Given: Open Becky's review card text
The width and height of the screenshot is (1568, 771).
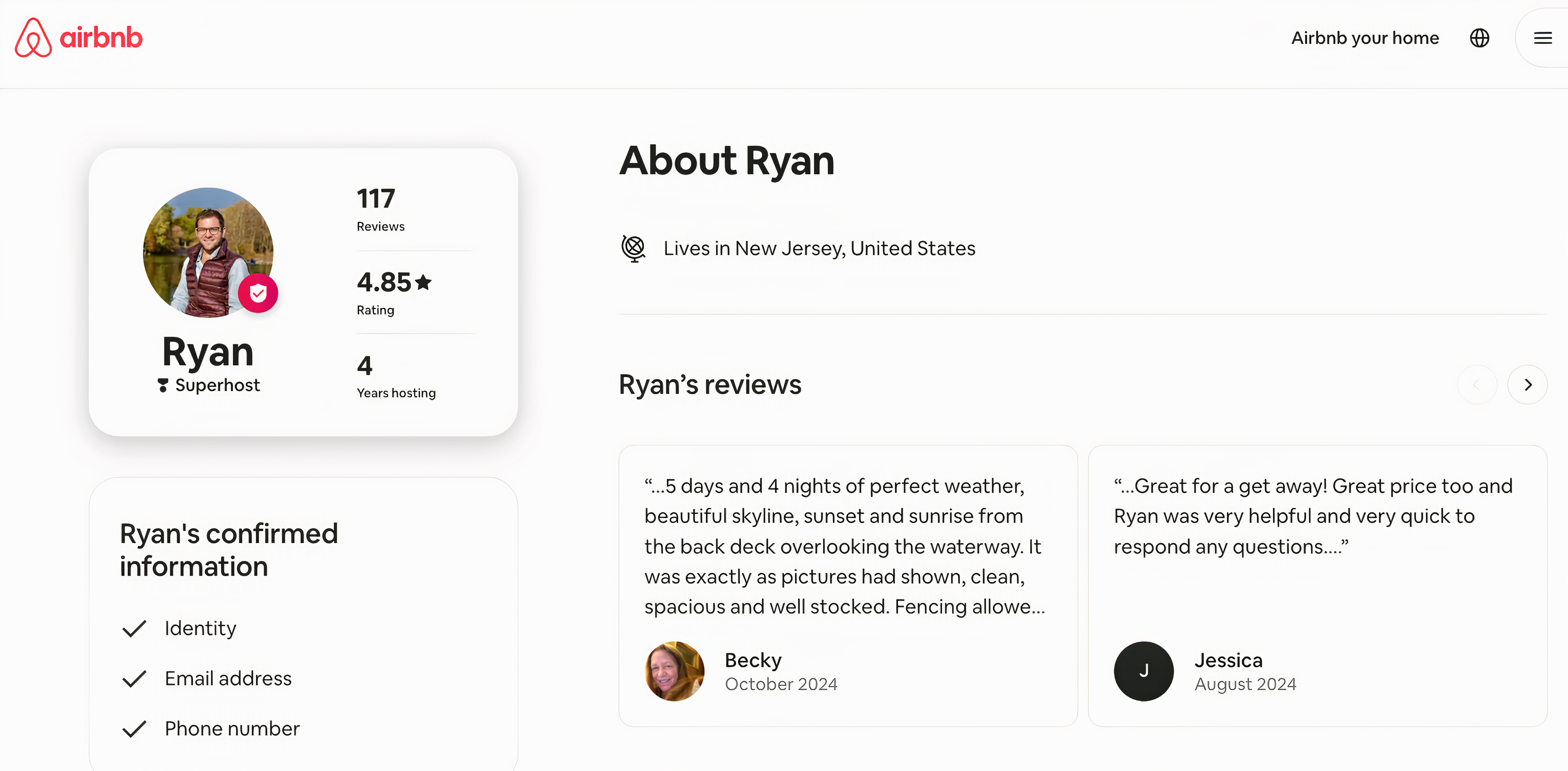Looking at the screenshot, I should click(x=845, y=546).
